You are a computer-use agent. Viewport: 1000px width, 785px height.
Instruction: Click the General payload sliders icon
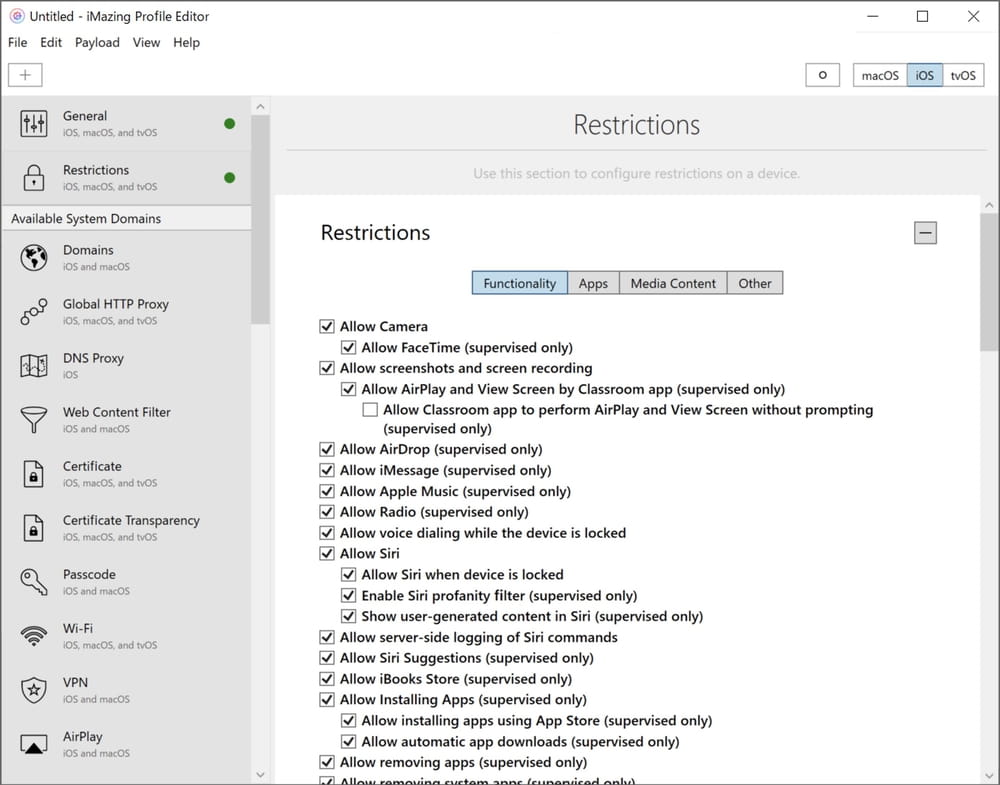[x=34, y=124]
